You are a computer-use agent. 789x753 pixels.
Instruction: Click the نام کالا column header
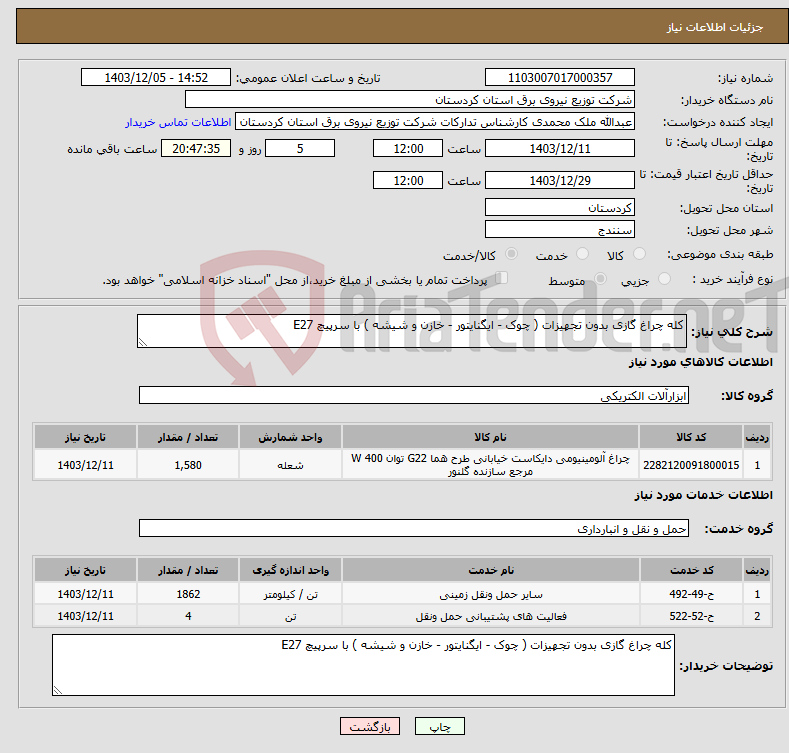[490, 437]
